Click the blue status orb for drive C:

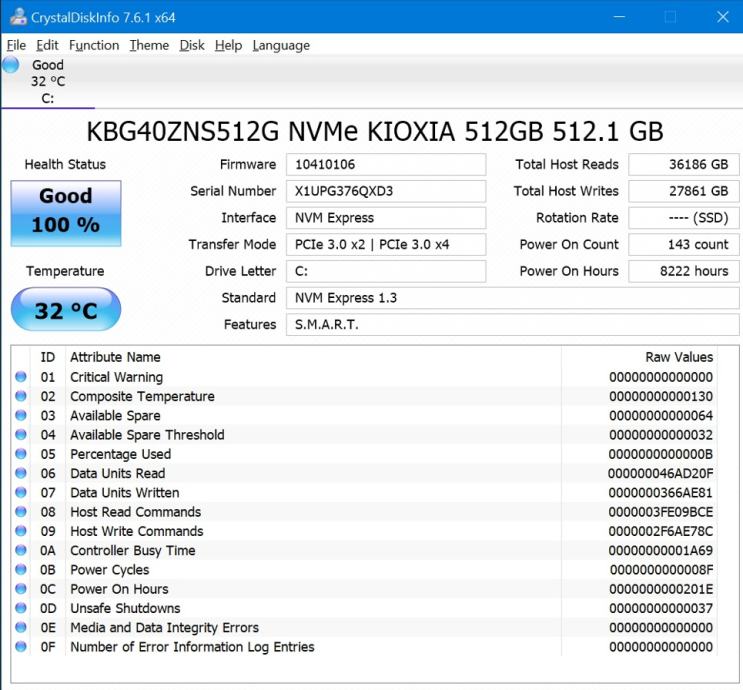11,66
